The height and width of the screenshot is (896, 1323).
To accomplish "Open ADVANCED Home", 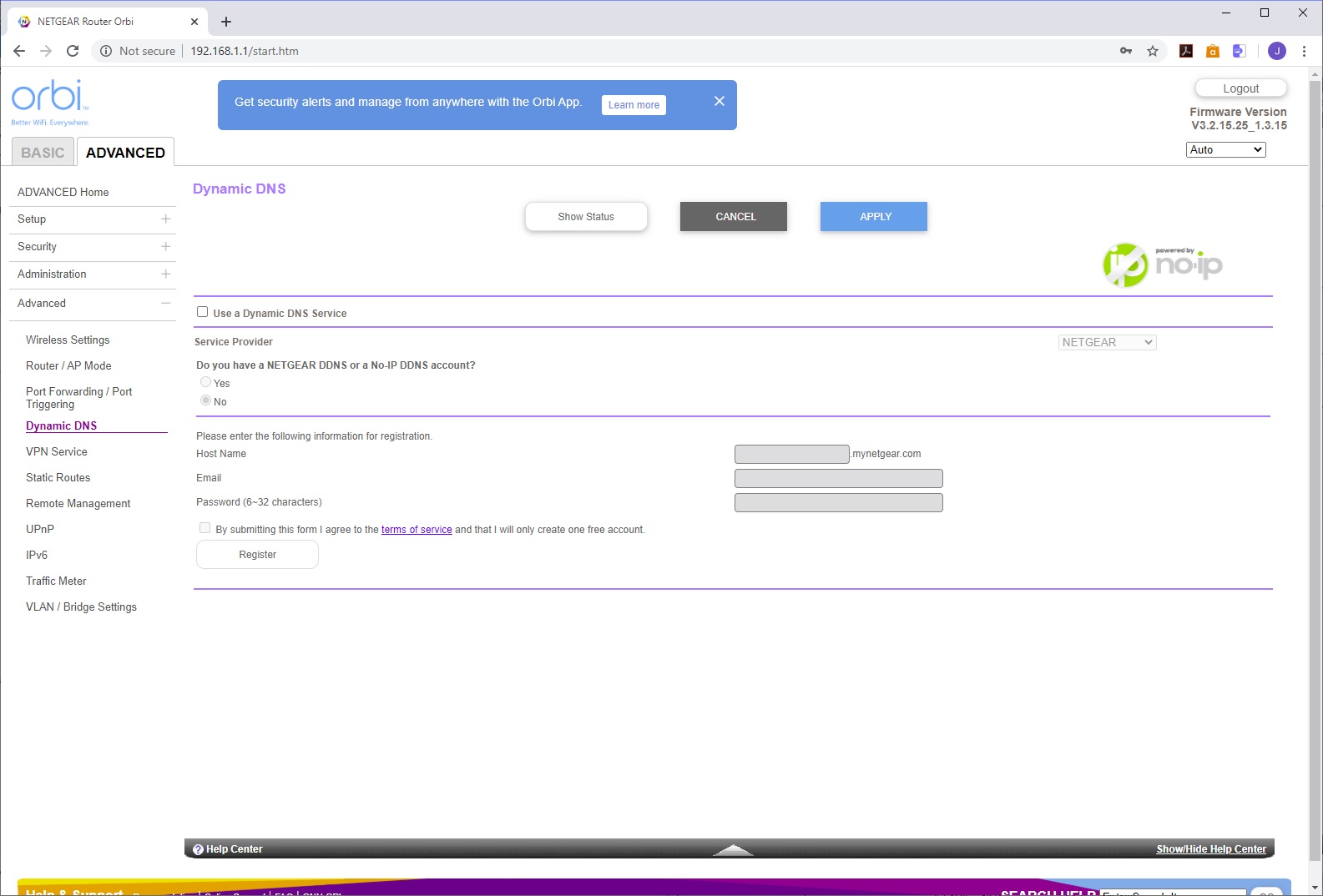I will tap(63, 192).
